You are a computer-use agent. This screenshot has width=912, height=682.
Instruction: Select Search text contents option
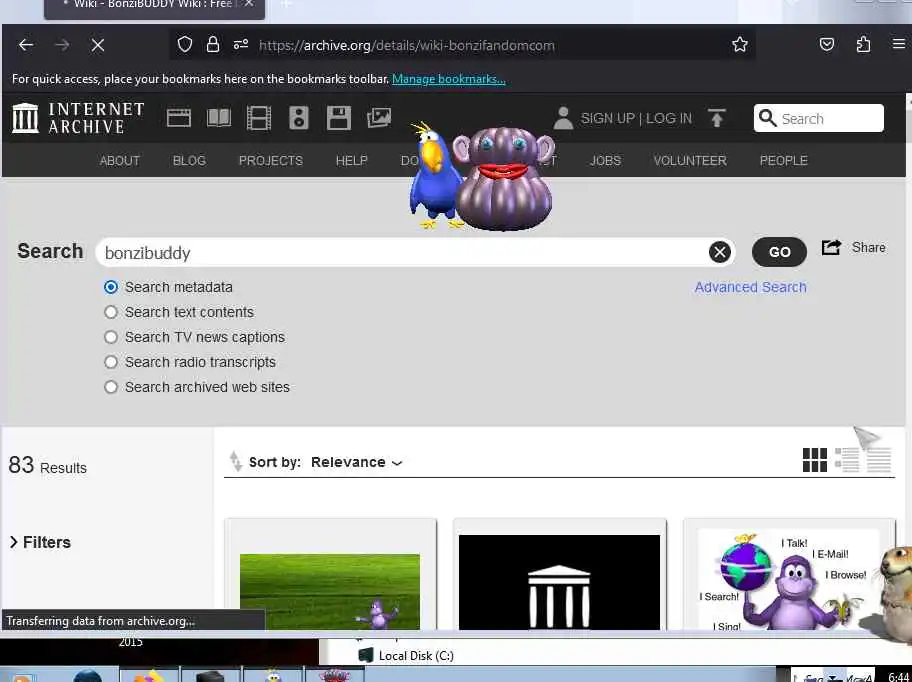click(x=111, y=312)
